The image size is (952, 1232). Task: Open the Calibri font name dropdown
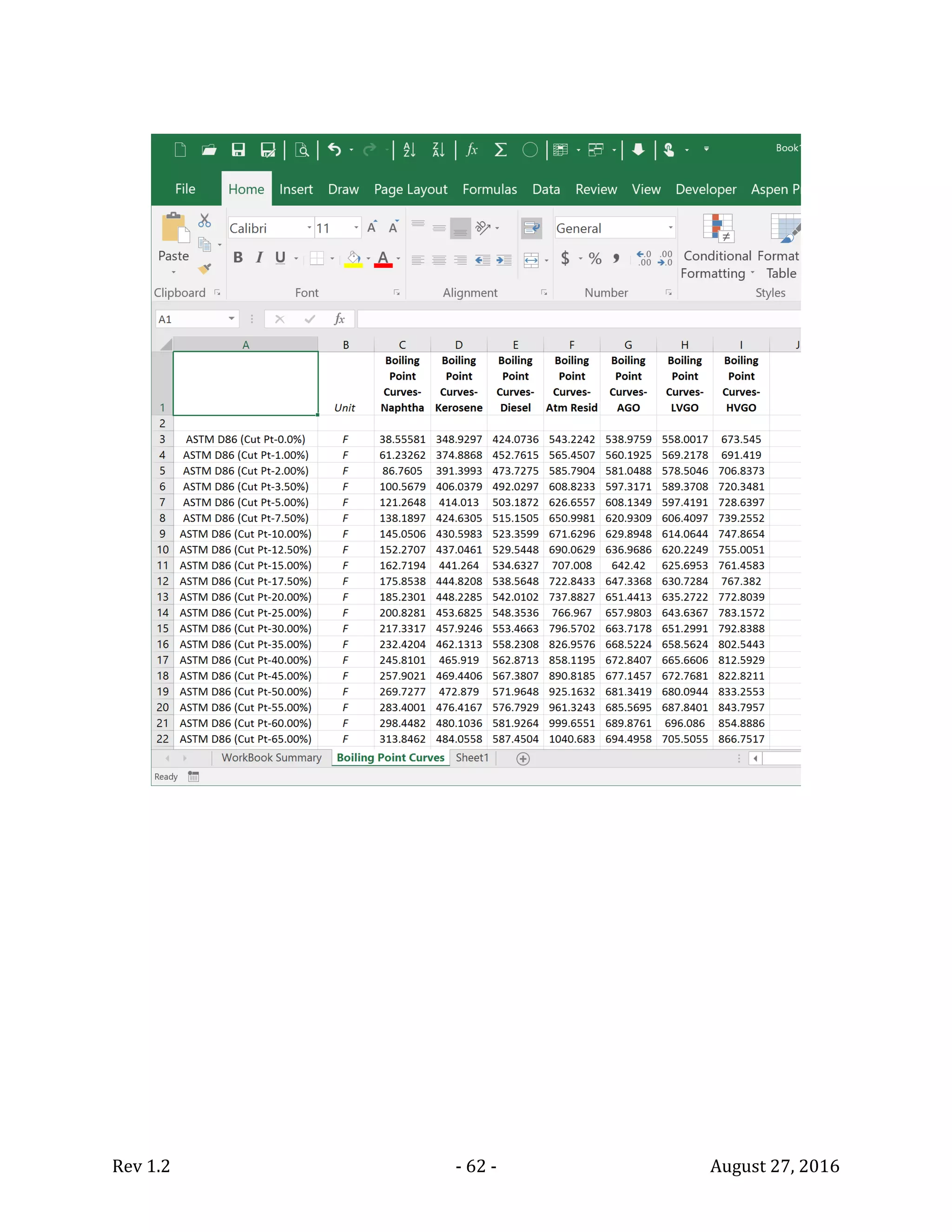pyautogui.click(x=309, y=228)
